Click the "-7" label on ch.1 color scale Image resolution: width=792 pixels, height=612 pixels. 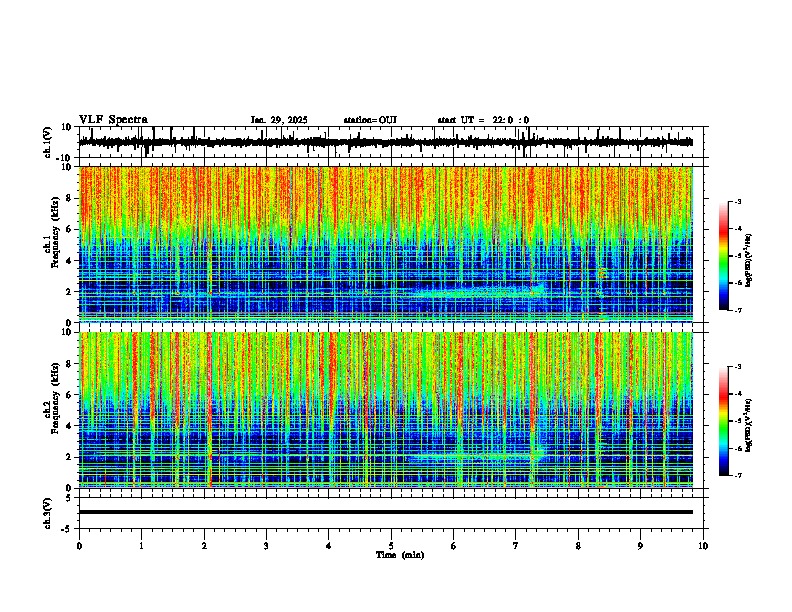coord(737,310)
